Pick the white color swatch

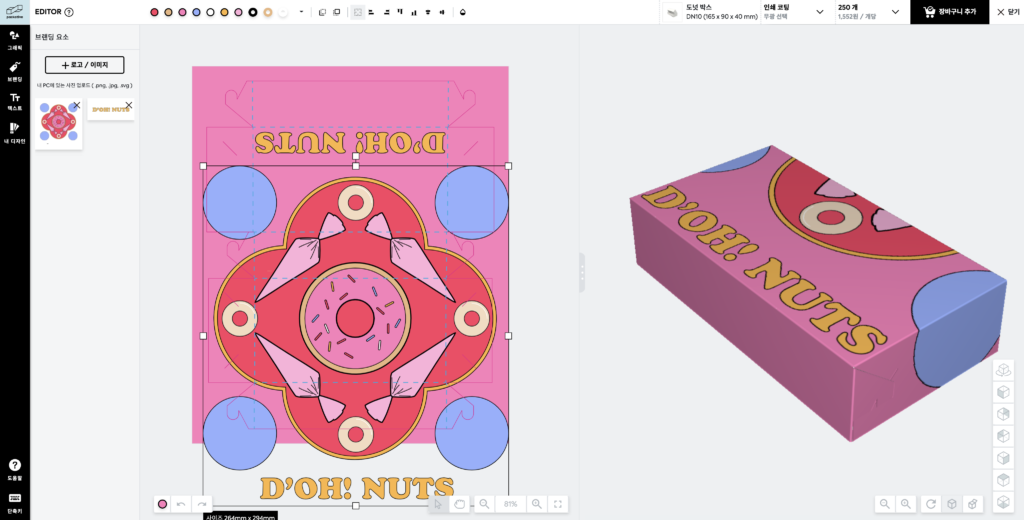210,12
